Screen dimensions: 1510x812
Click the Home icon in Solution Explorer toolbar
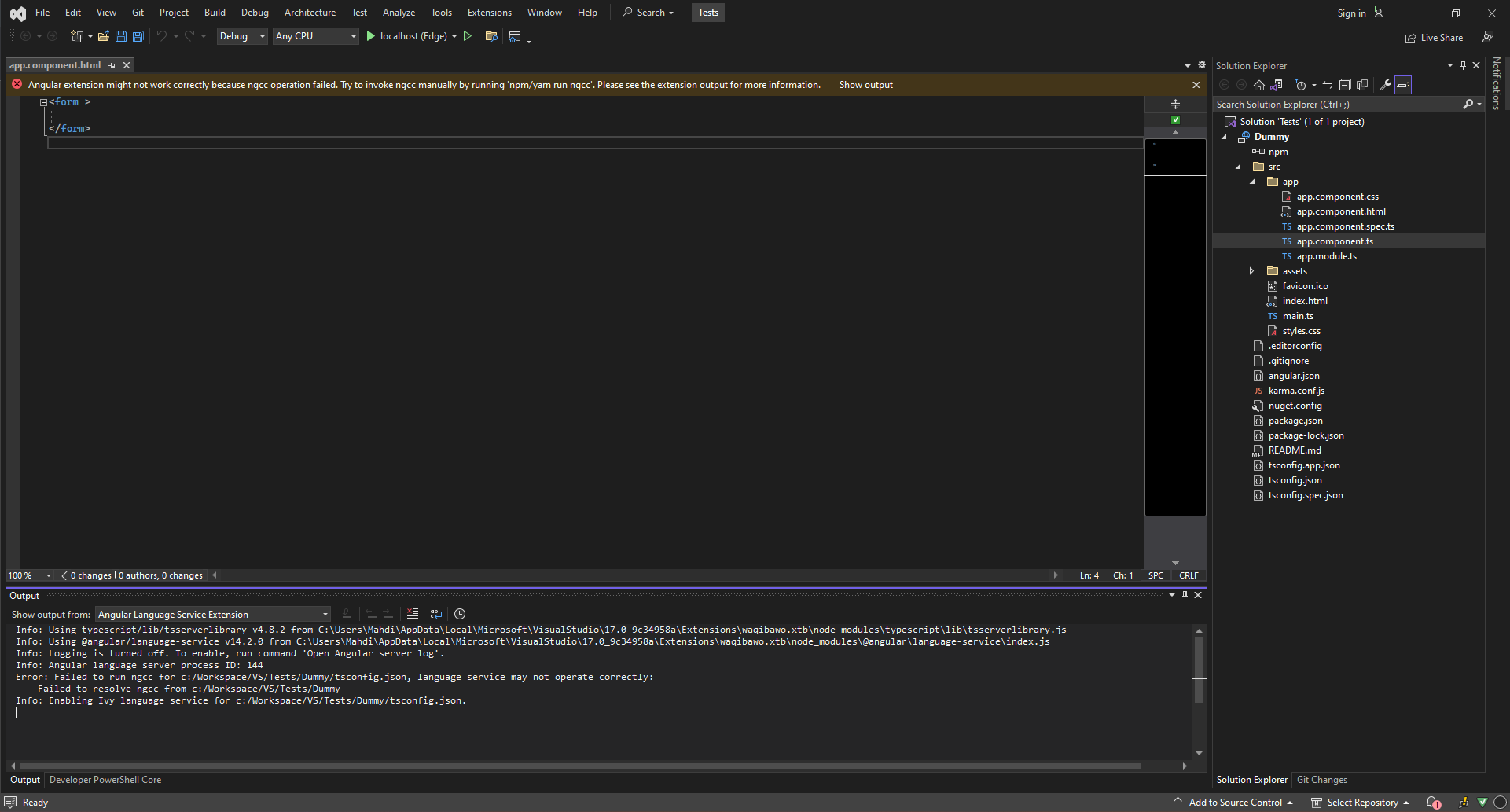tap(1258, 85)
